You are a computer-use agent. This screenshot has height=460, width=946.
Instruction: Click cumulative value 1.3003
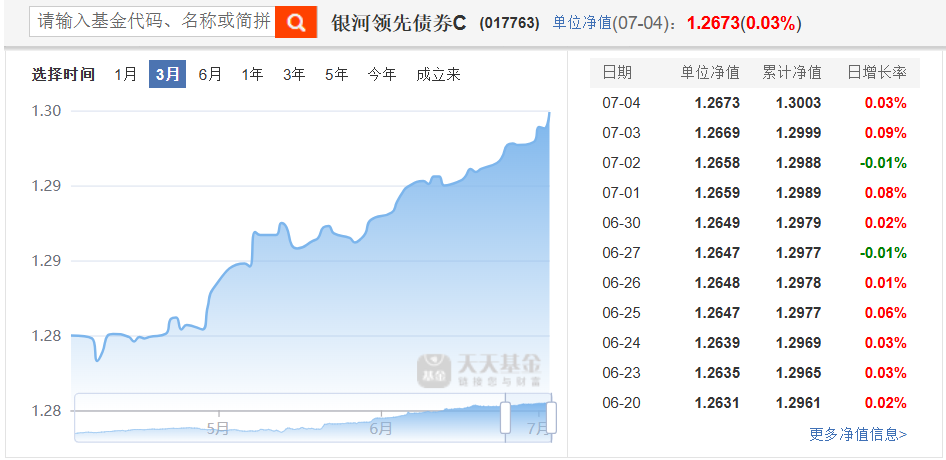(x=798, y=103)
